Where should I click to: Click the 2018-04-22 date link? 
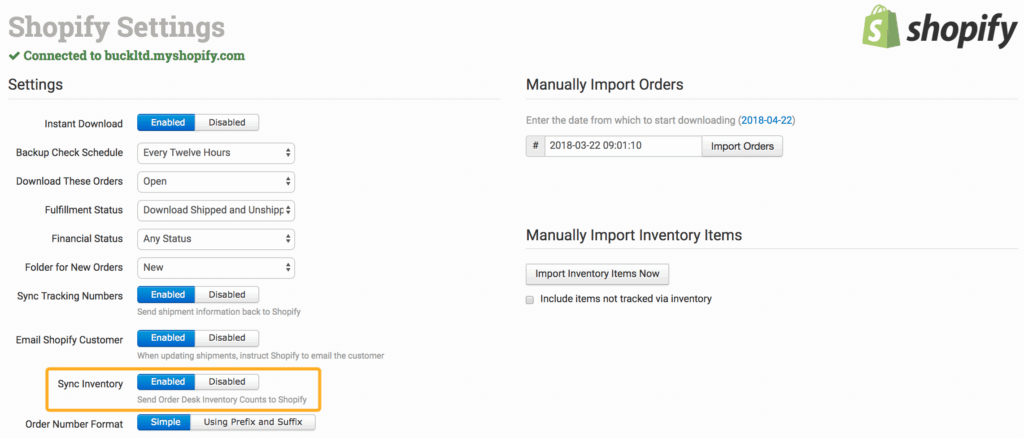[767, 121]
